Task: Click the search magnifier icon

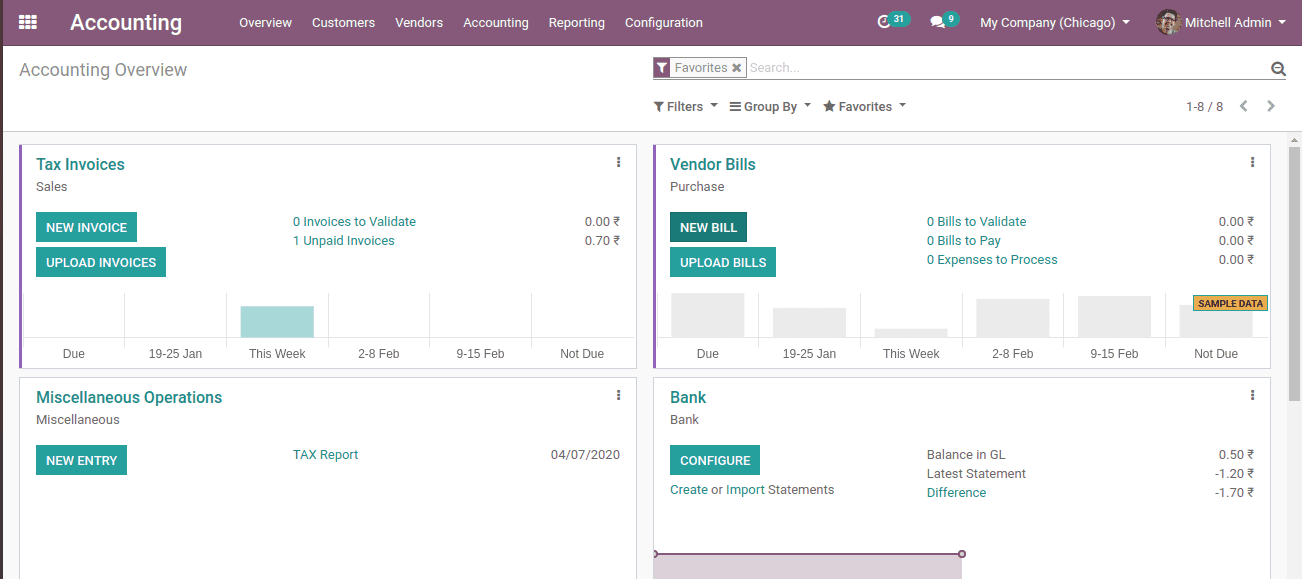Action: [1278, 68]
